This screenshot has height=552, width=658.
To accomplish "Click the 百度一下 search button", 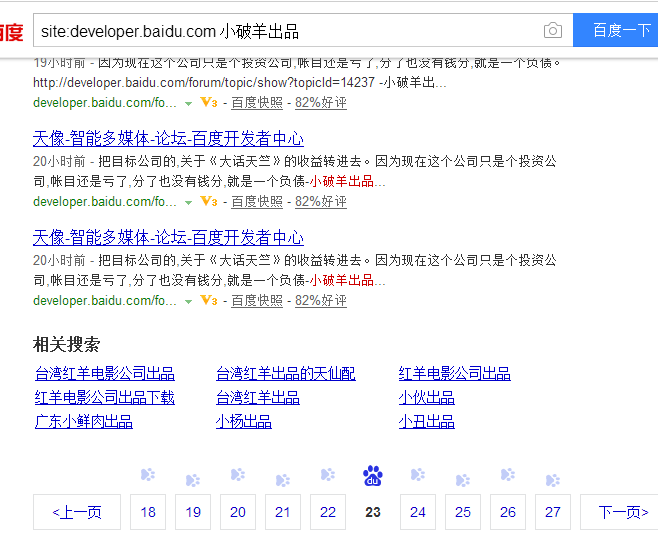I will (x=617, y=31).
